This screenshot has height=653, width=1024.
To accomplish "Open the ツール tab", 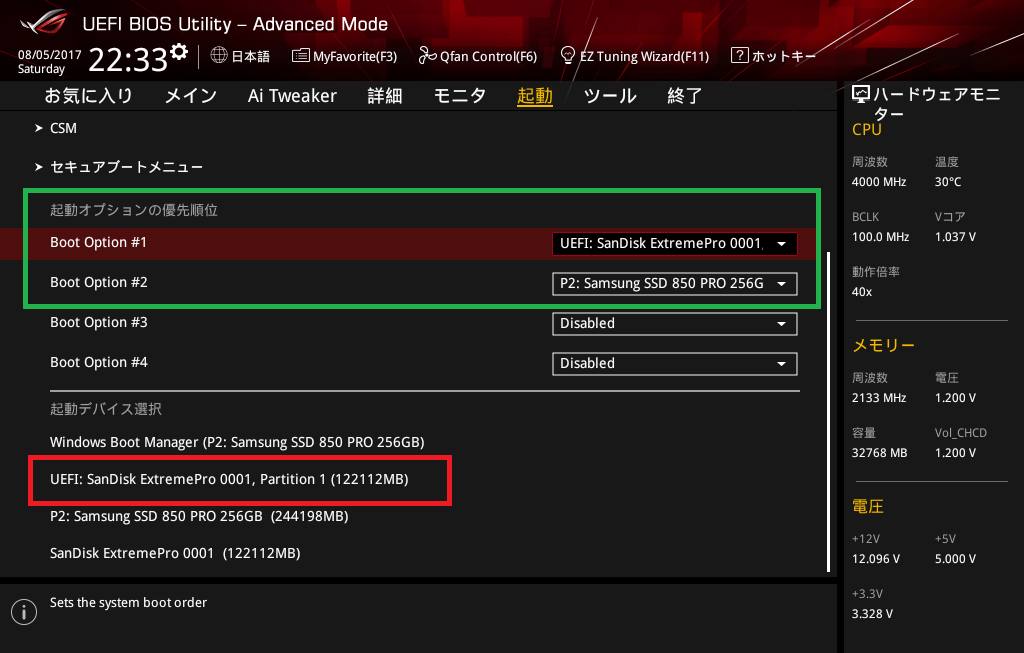I will tap(610, 96).
